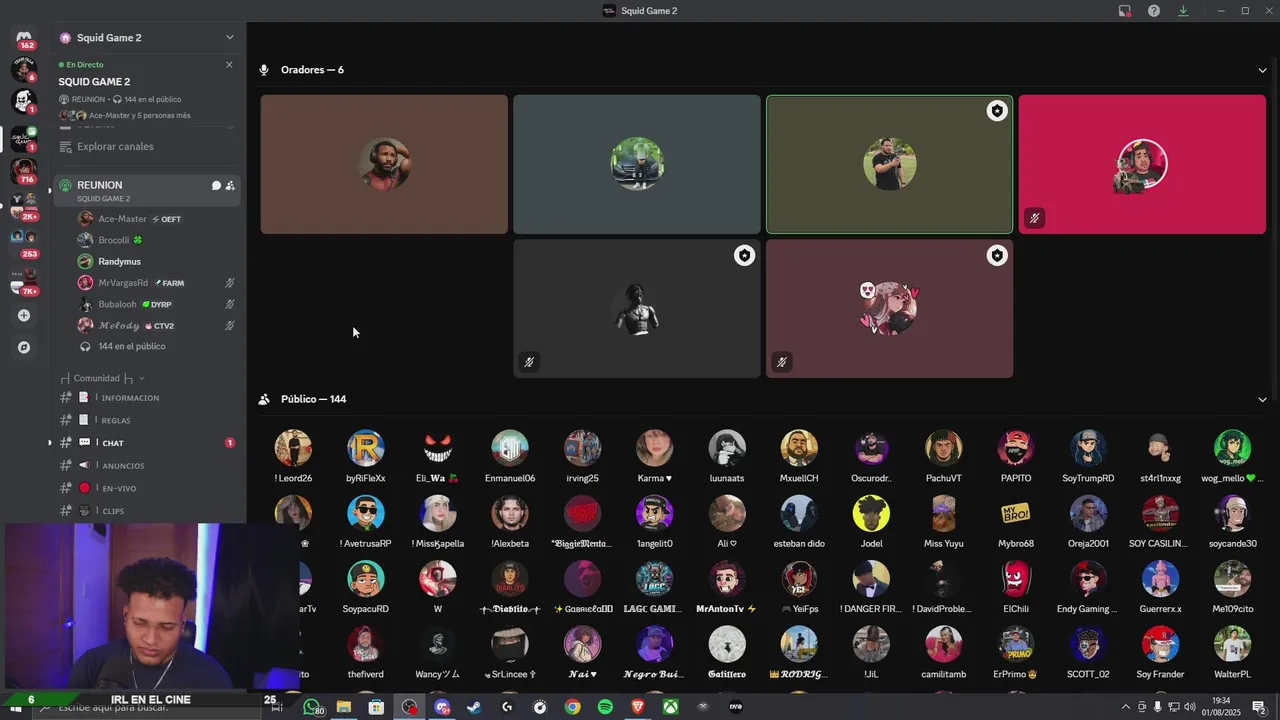Click audience member SoyTrumpRD avatar
Image resolution: width=1280 pixels, height=720 pixels.
[x=1088, y=448]
